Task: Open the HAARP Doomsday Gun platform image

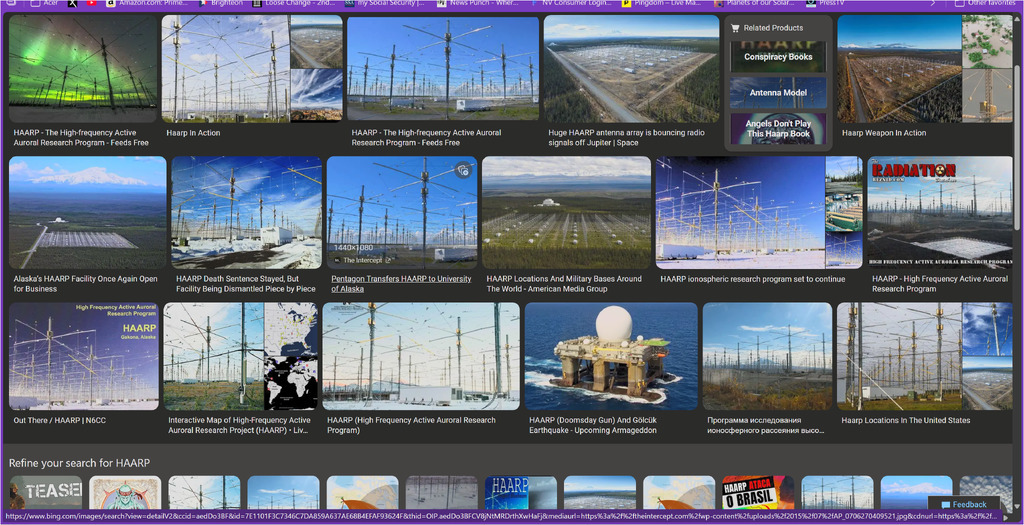Action: (610, 356)
